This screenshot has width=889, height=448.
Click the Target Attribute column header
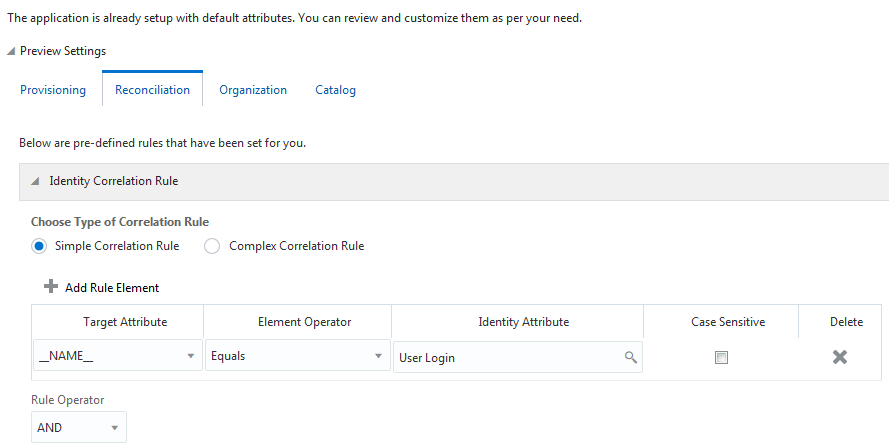click(118, 322)
